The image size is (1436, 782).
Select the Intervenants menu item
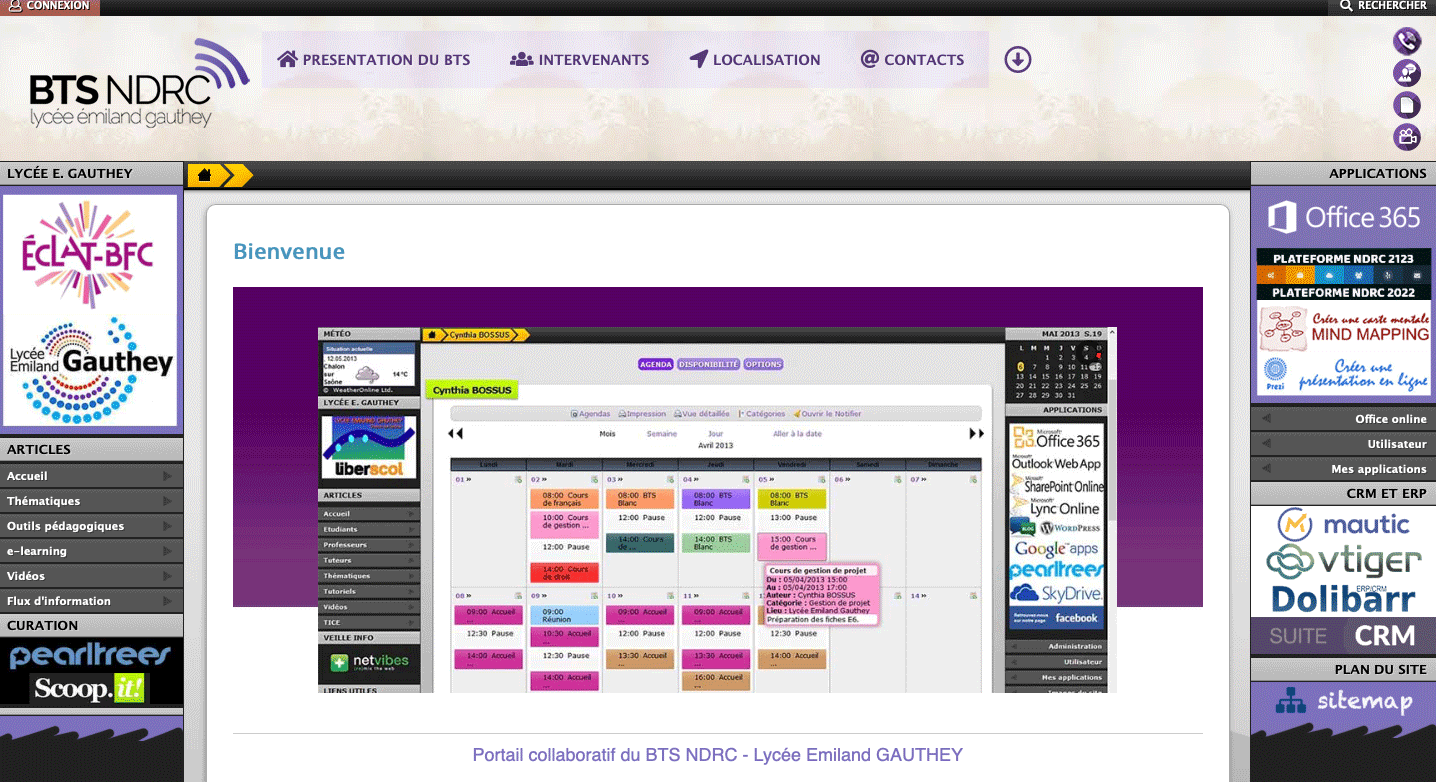pos(580,60)
